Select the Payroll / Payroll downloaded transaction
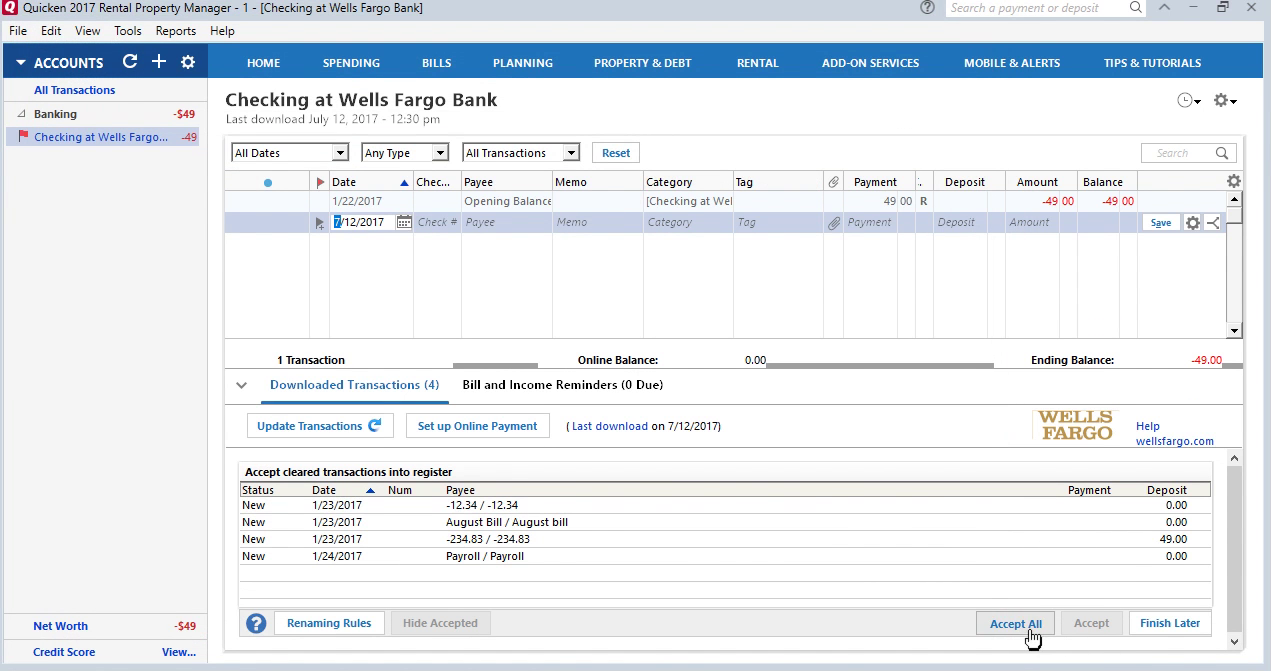Viewport: 1271px width, 671px height. click(725, 556)
